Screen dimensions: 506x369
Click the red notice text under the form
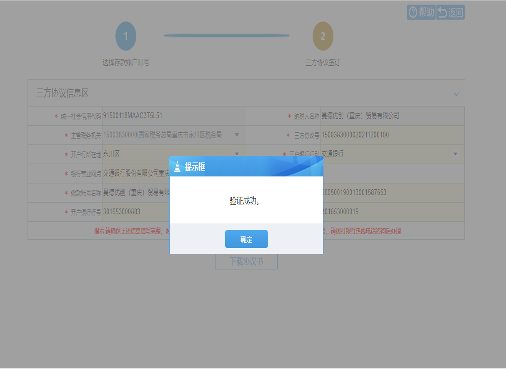pos(247,231)
